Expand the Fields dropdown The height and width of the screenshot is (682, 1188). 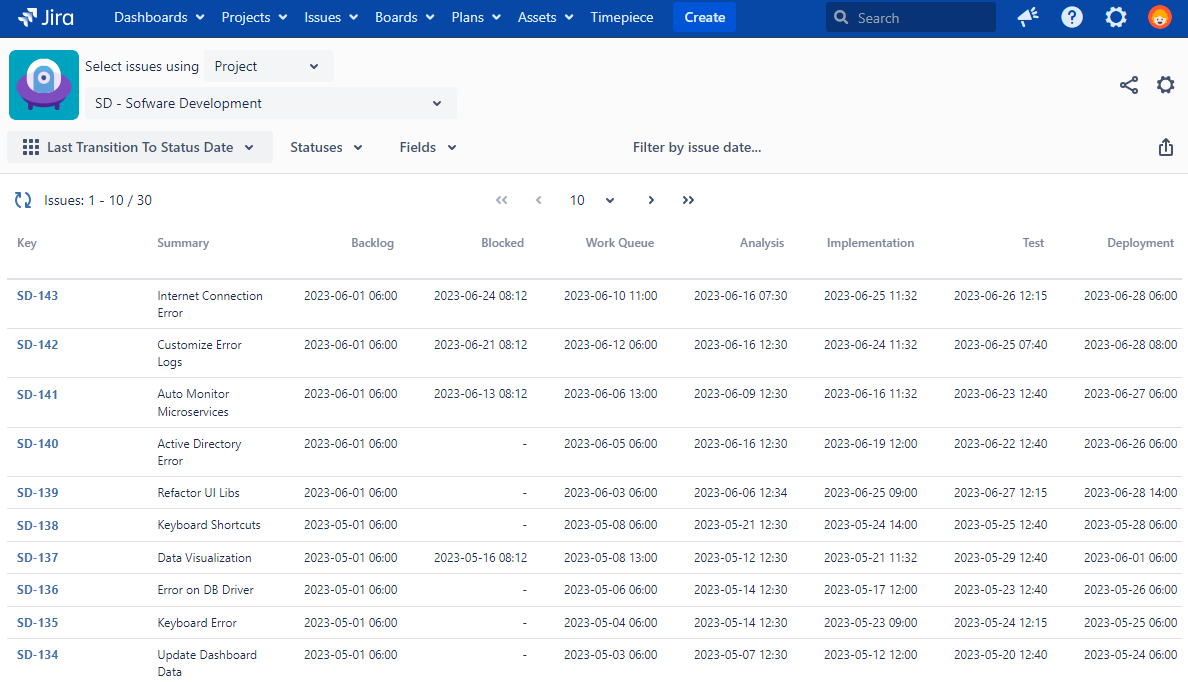428,147
